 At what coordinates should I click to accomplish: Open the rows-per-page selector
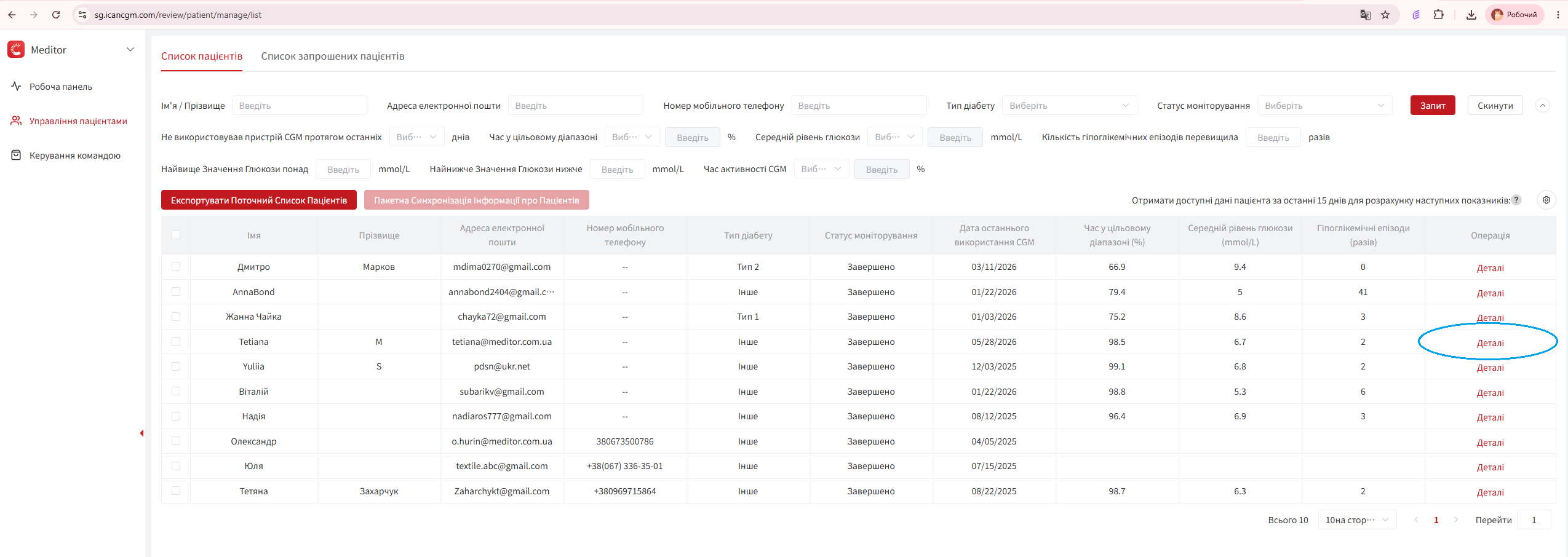click(x=1357, y=519)
